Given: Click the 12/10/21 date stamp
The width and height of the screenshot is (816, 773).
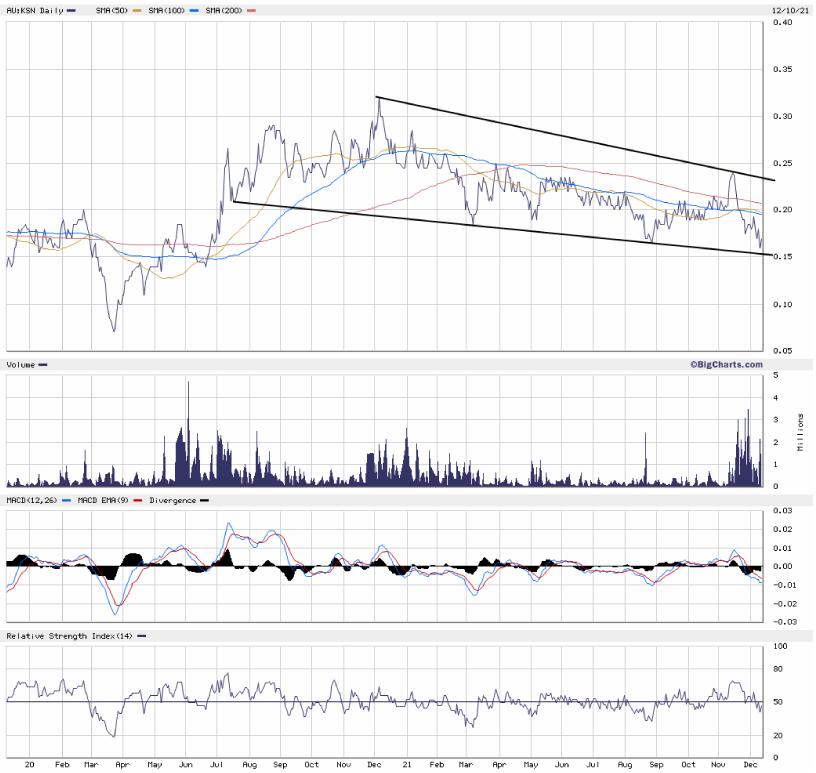Looking at the screenshot, I should pyautogui.click(x=789, y=10).
